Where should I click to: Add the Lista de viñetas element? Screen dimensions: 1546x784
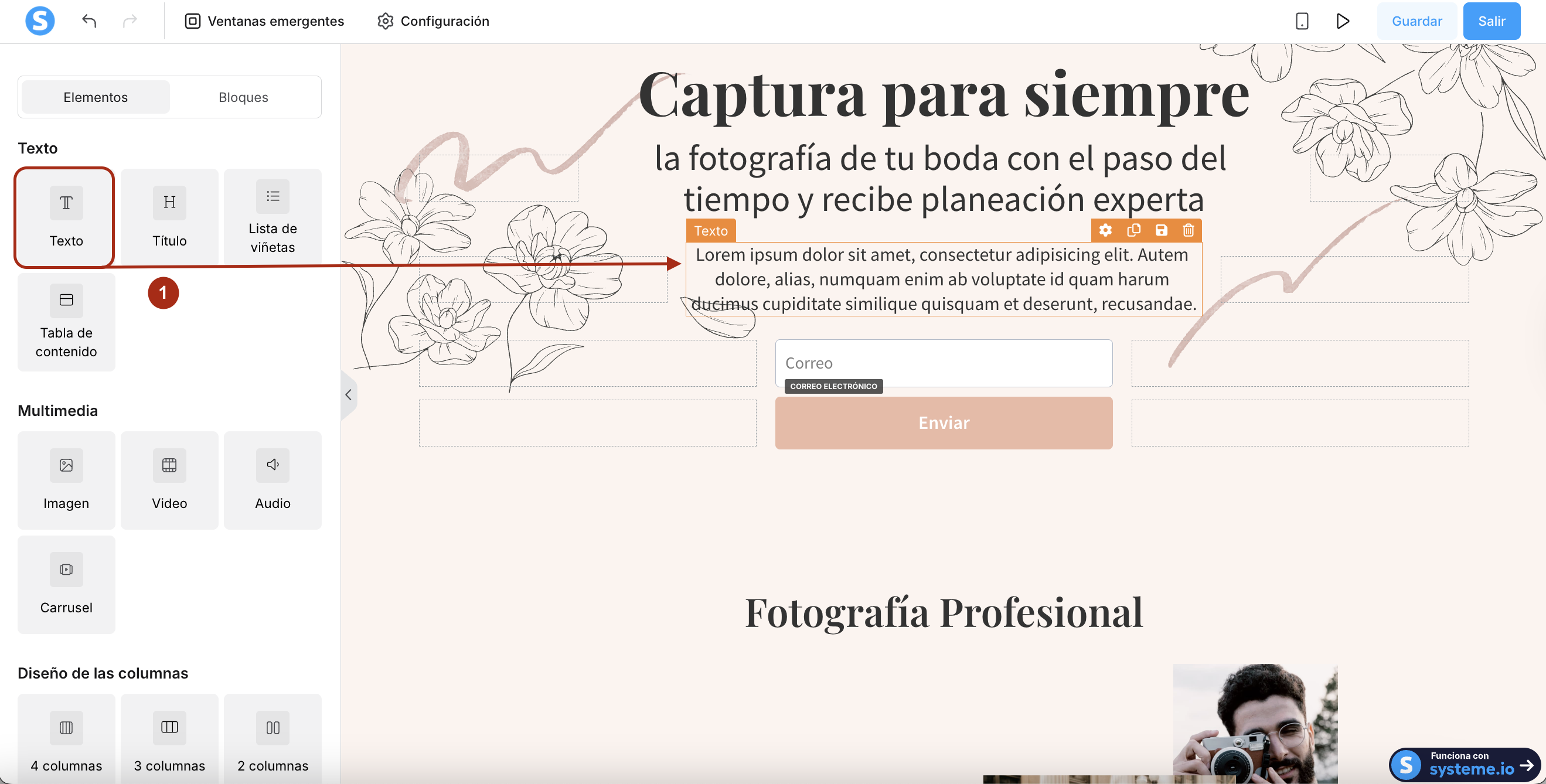(x=273, y=217)
